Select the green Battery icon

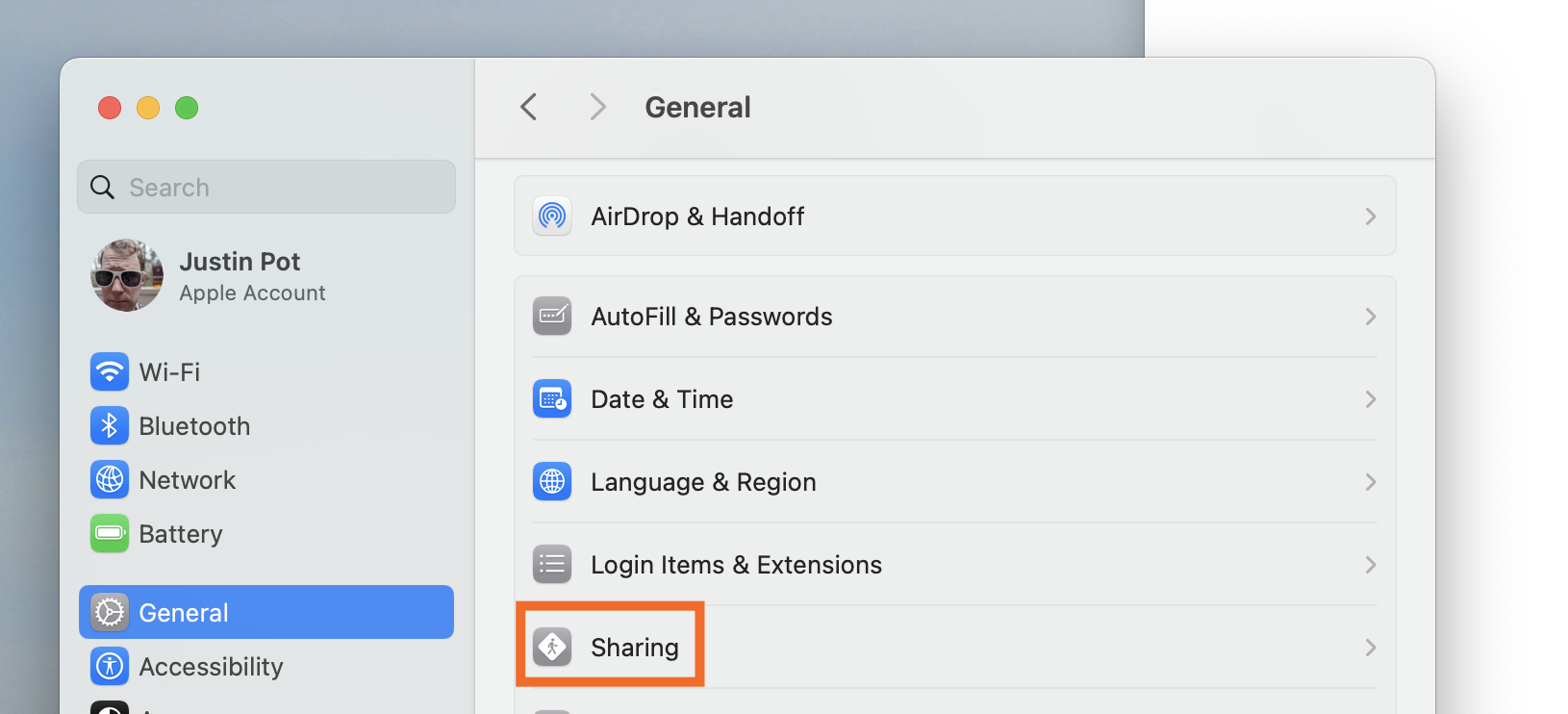click(110, 533)
